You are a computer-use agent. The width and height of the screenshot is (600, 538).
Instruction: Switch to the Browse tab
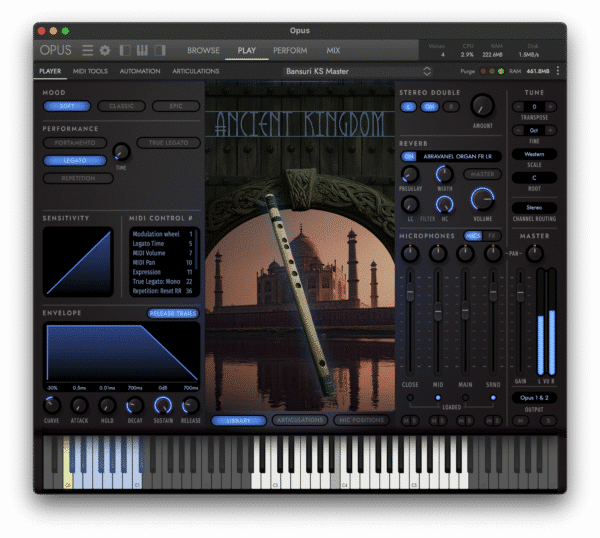(203, 51)
